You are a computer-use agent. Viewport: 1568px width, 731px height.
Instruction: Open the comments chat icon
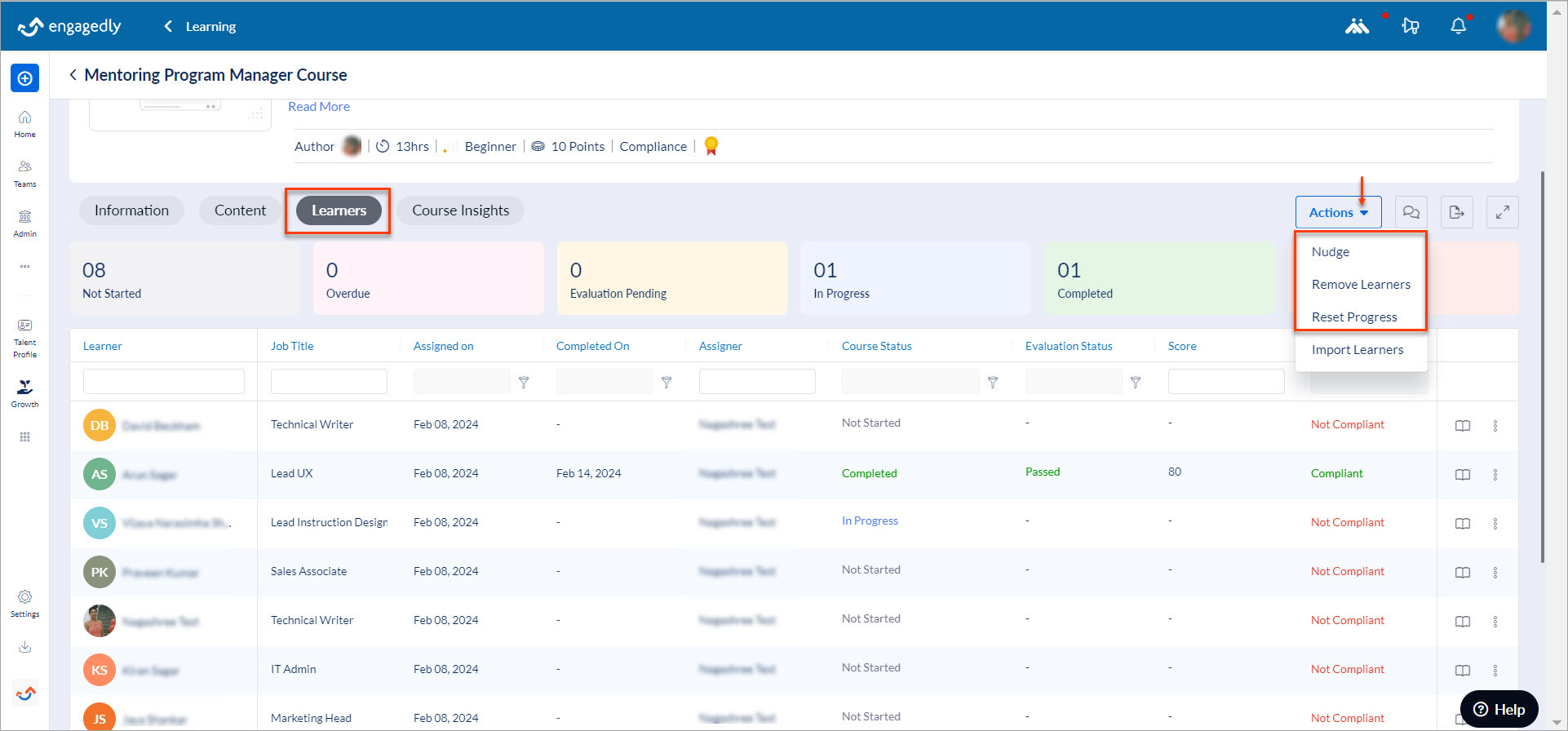(x=1411, y=212)
